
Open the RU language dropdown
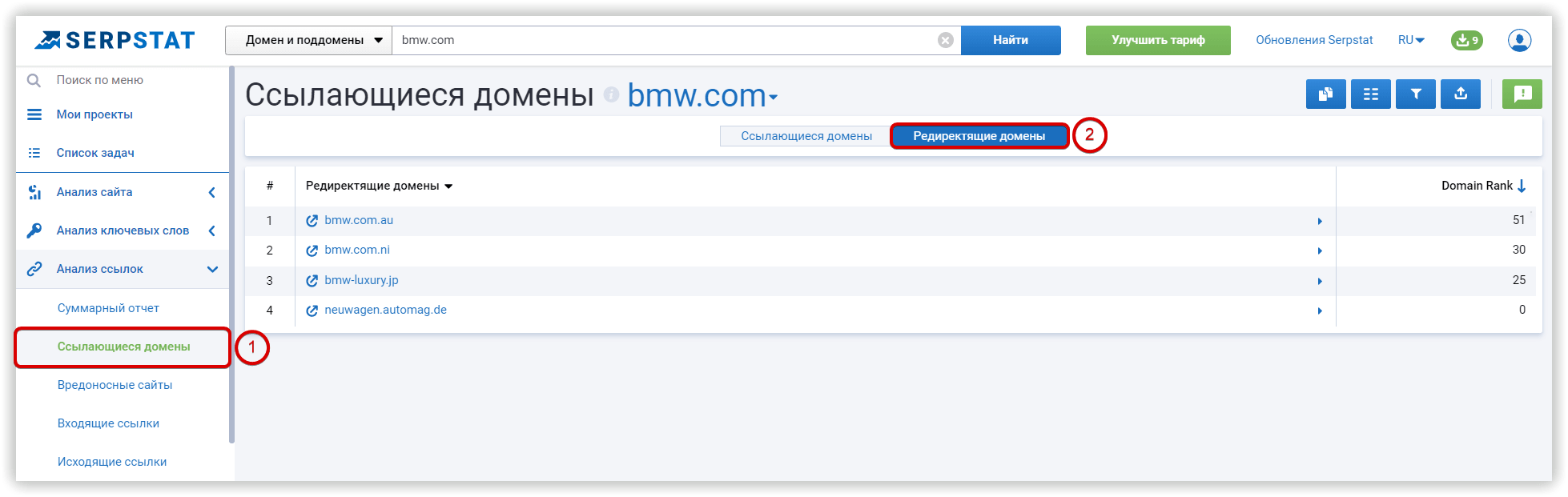[x=1411, y=40]
